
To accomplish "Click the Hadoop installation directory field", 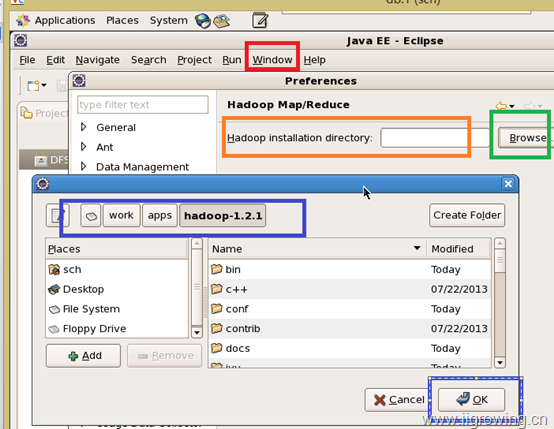I will [x=435, y=138].
